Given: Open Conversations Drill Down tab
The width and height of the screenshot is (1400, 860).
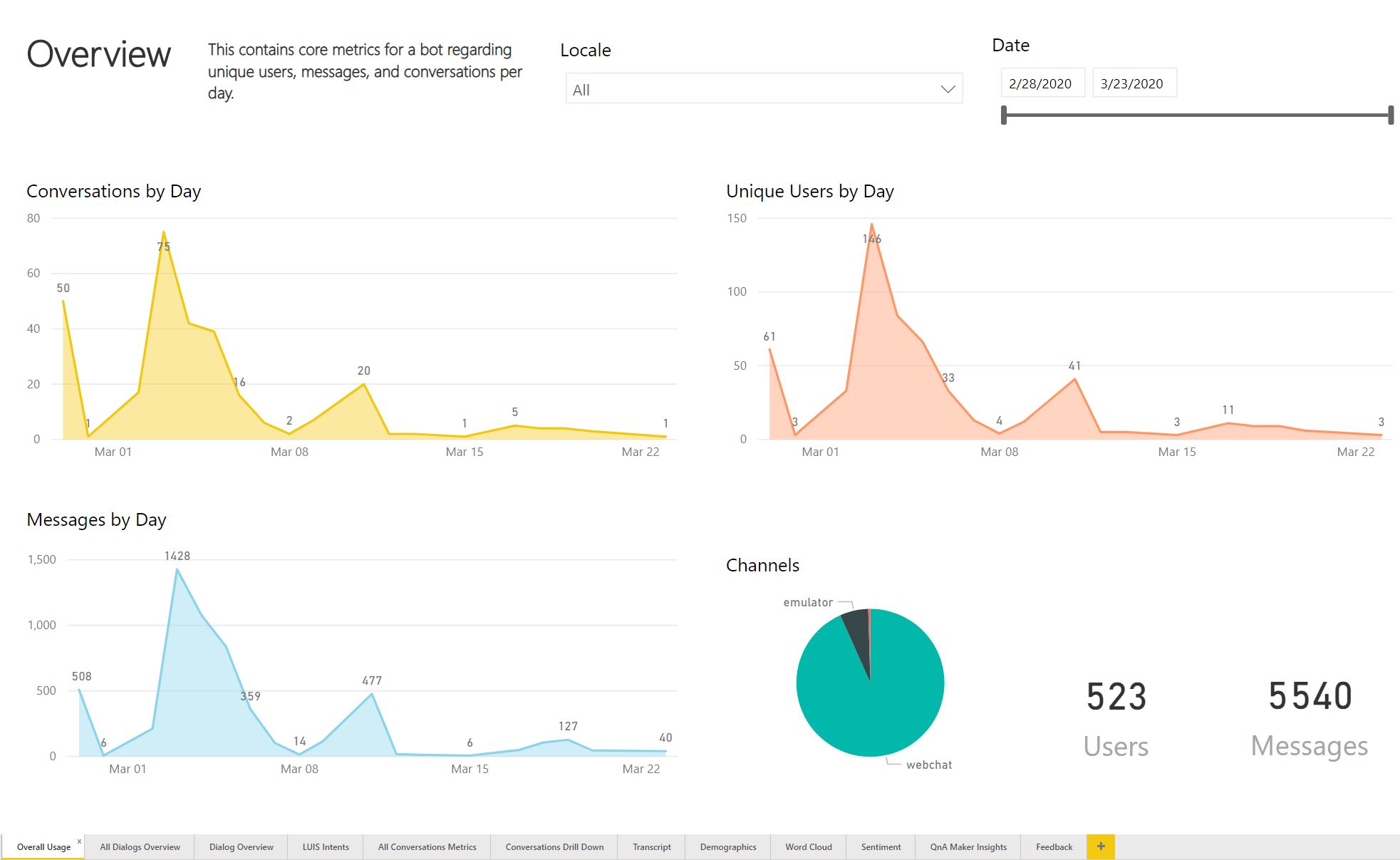Looking at the screenshot, I should [x=554, y=847].
